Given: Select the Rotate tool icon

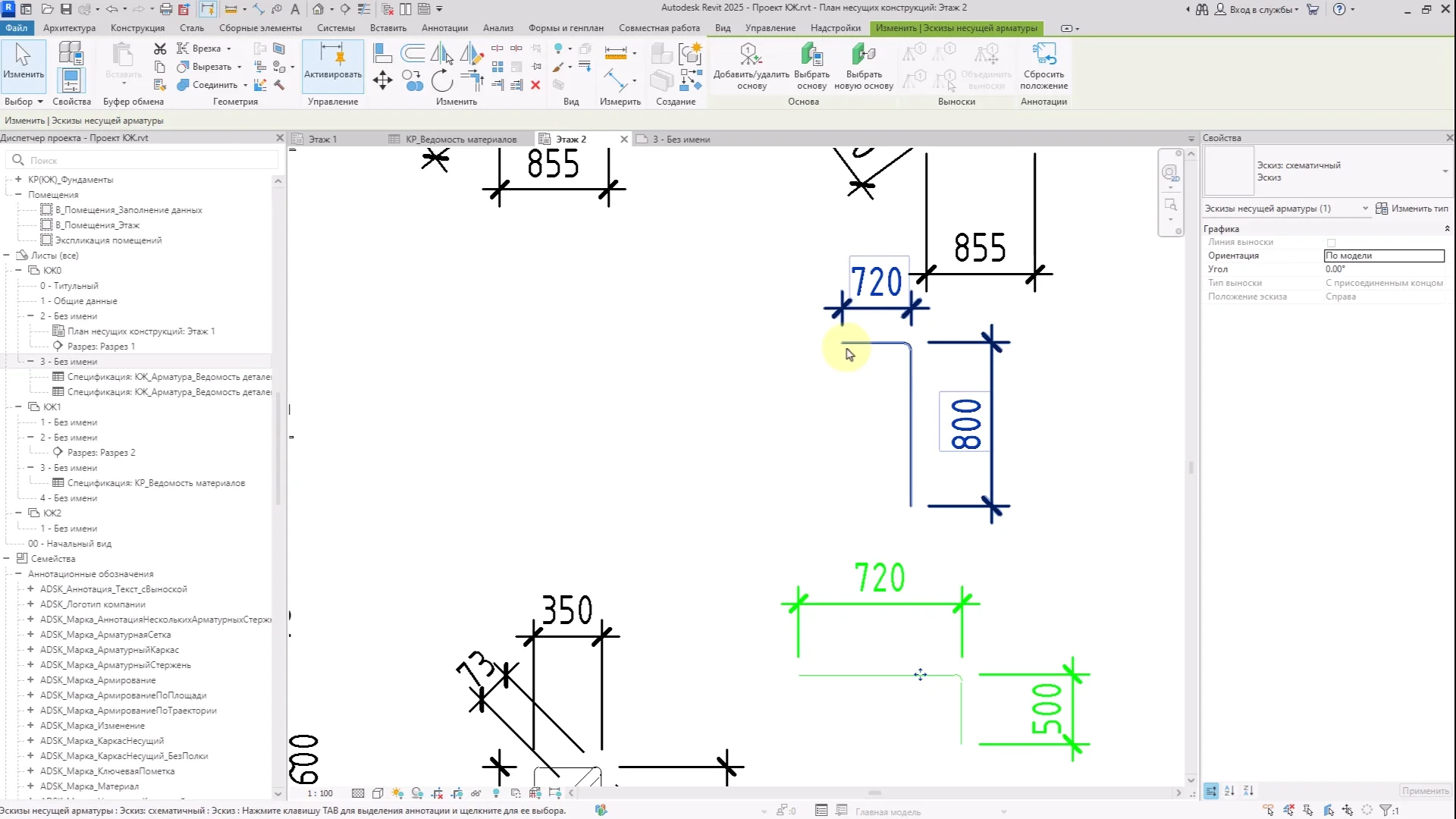Looking at the screenshot, I should pos(441,80).
